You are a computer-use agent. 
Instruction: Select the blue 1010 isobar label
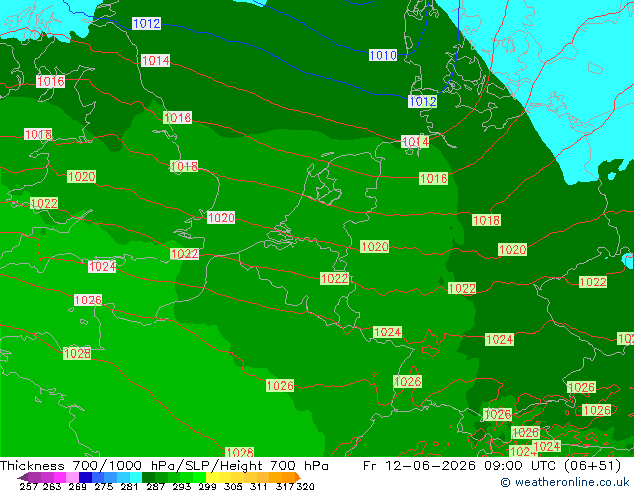tap(383, 55)
